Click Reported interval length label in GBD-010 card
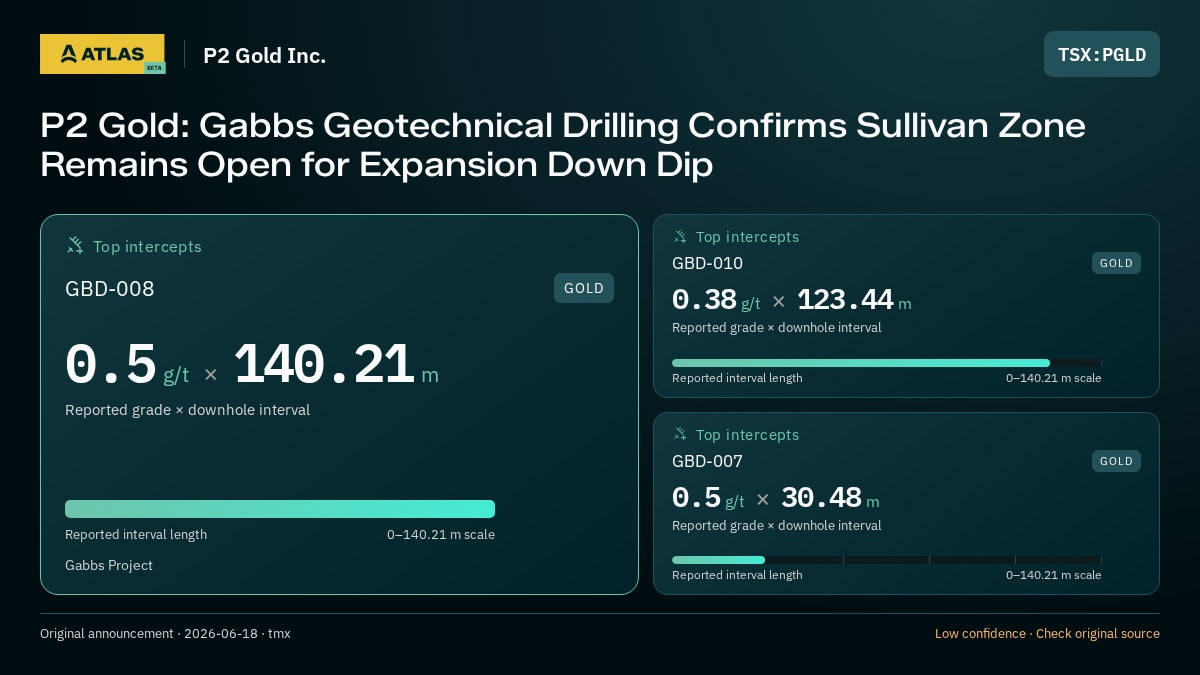This screenshot has width=1200, height=675. 737,378
